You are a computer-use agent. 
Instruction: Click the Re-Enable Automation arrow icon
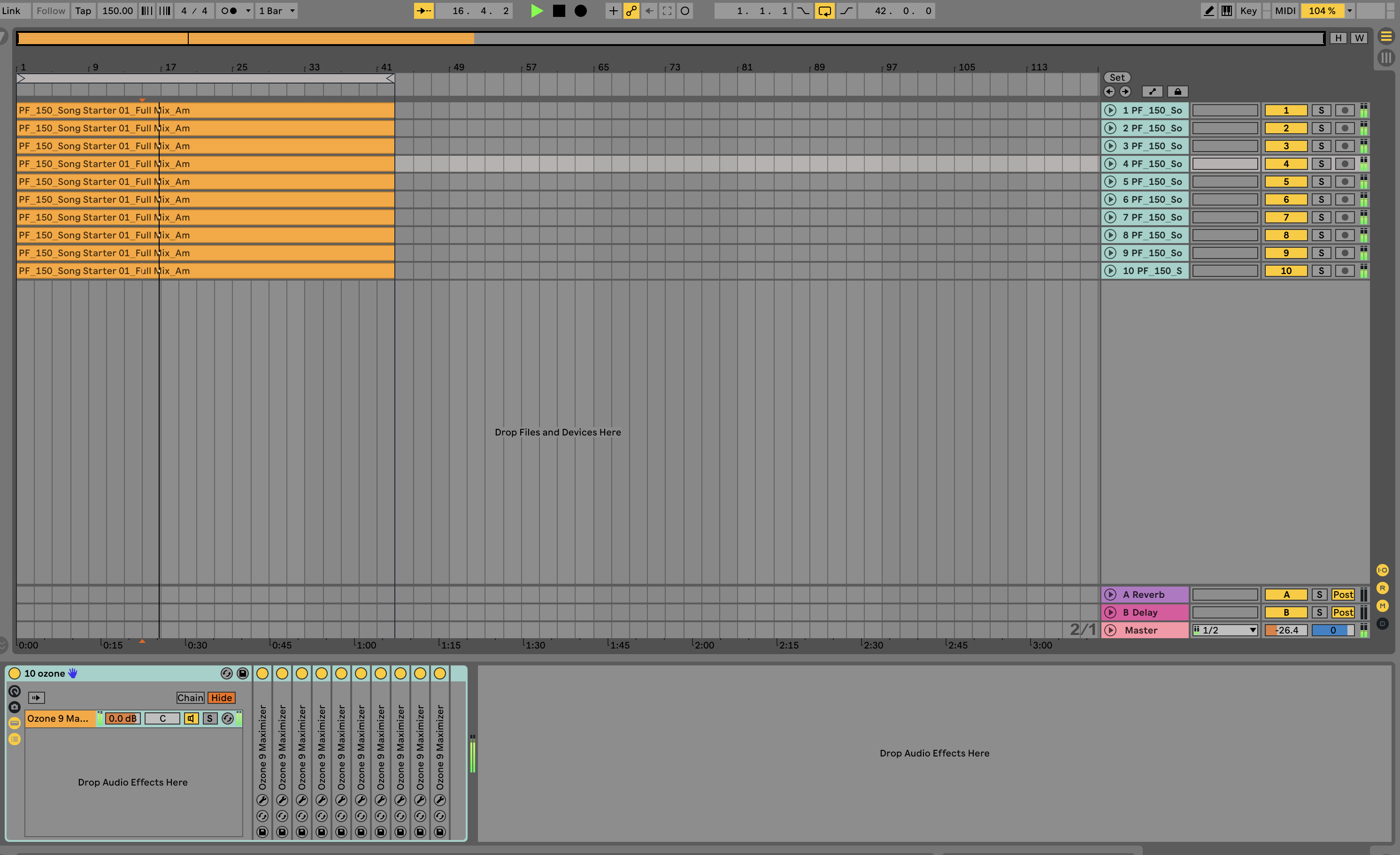tap(649, 11)
